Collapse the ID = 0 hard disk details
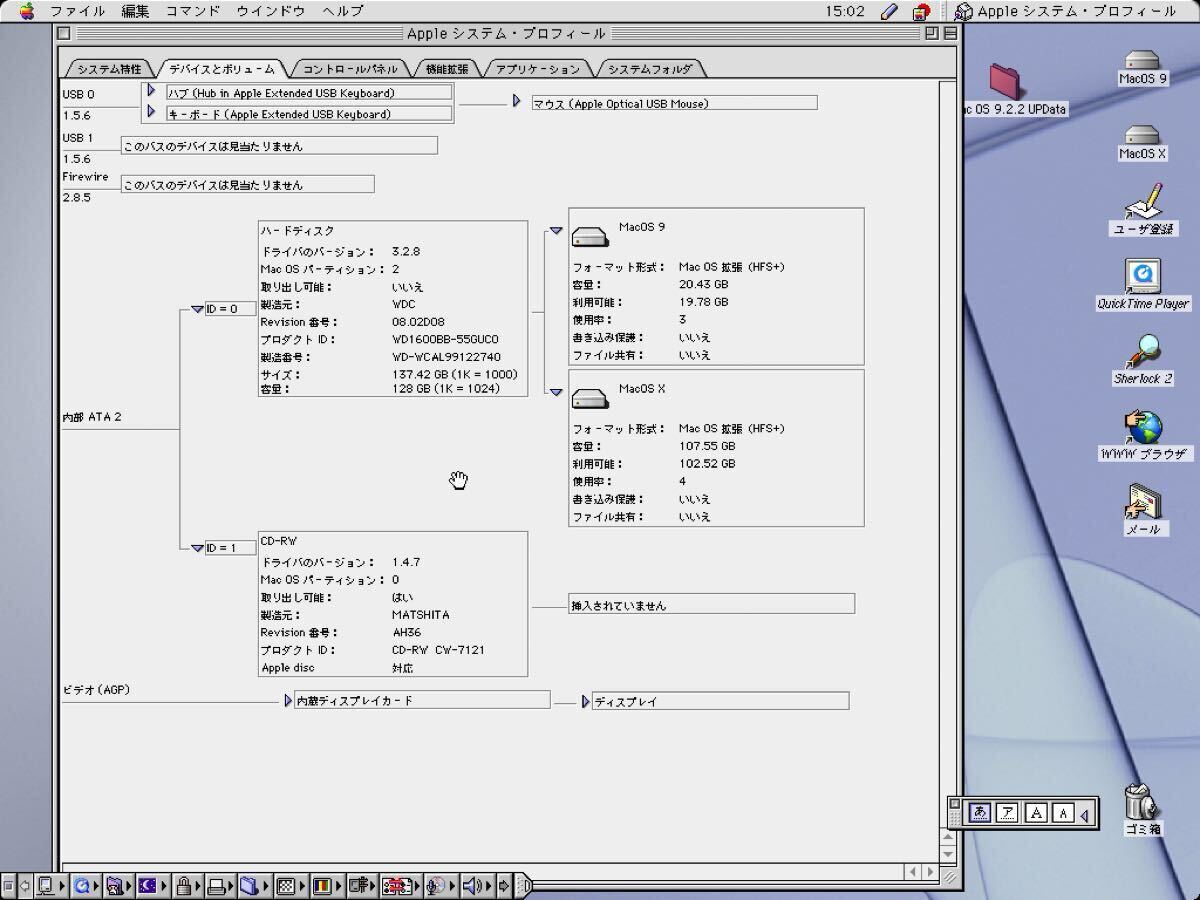This screenshot has height=900, width=1200. [197, 309]
